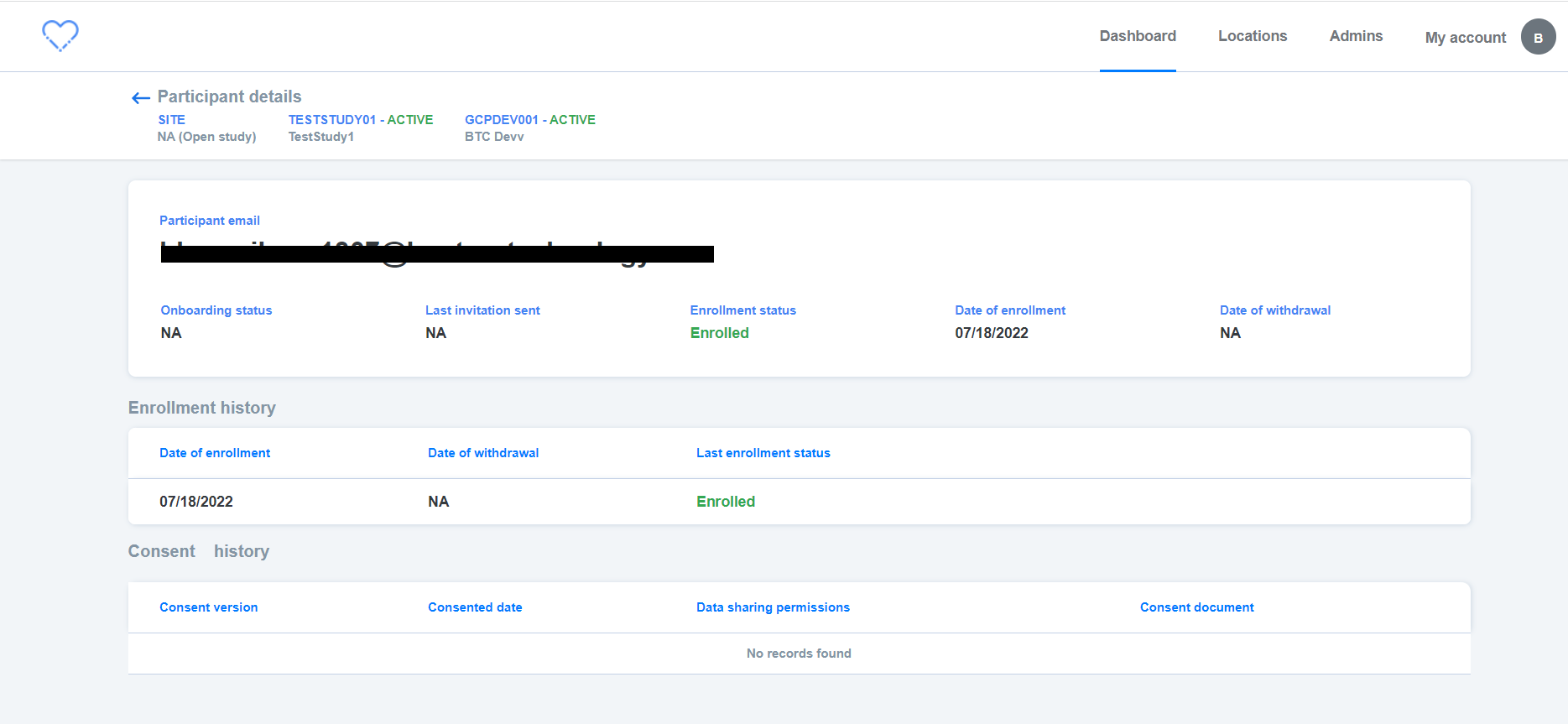Viewport: 1568px width, 724px height.
Task: Click the Date of withdrawal column header
Action: [483, 453]
